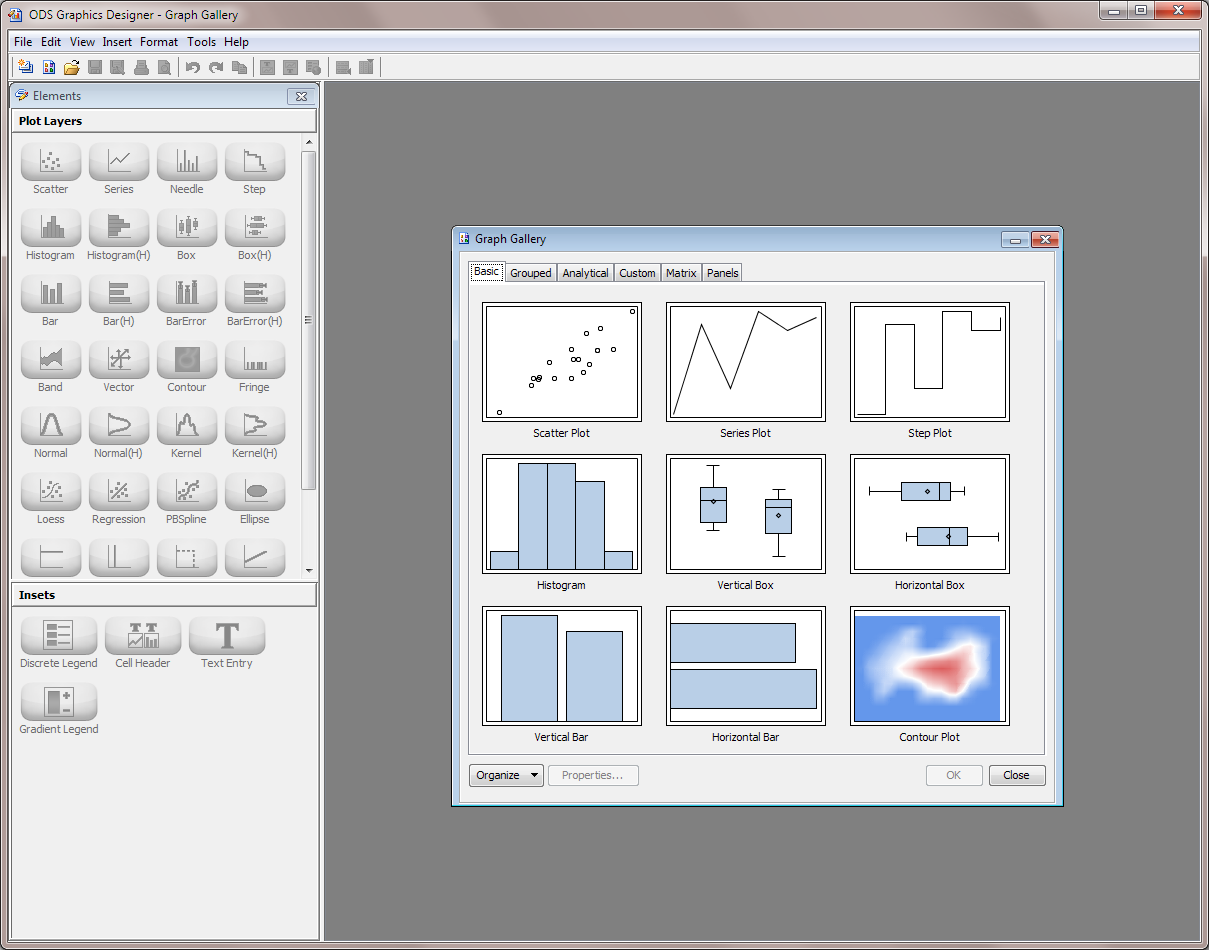The width and height of the screenshot is (1209, 950).
Task: Open a file using the toolbar folder icon
Action: tap(71, 67)
